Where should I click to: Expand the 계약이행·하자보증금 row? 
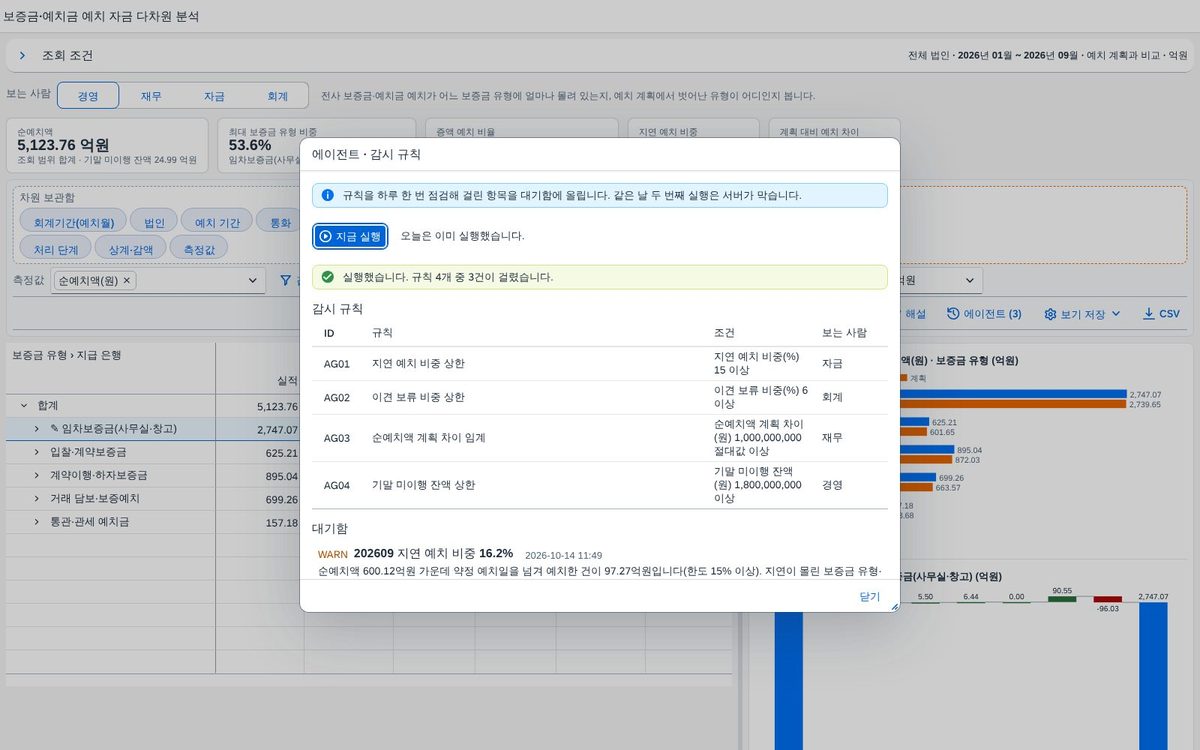[x=37, y=476]
